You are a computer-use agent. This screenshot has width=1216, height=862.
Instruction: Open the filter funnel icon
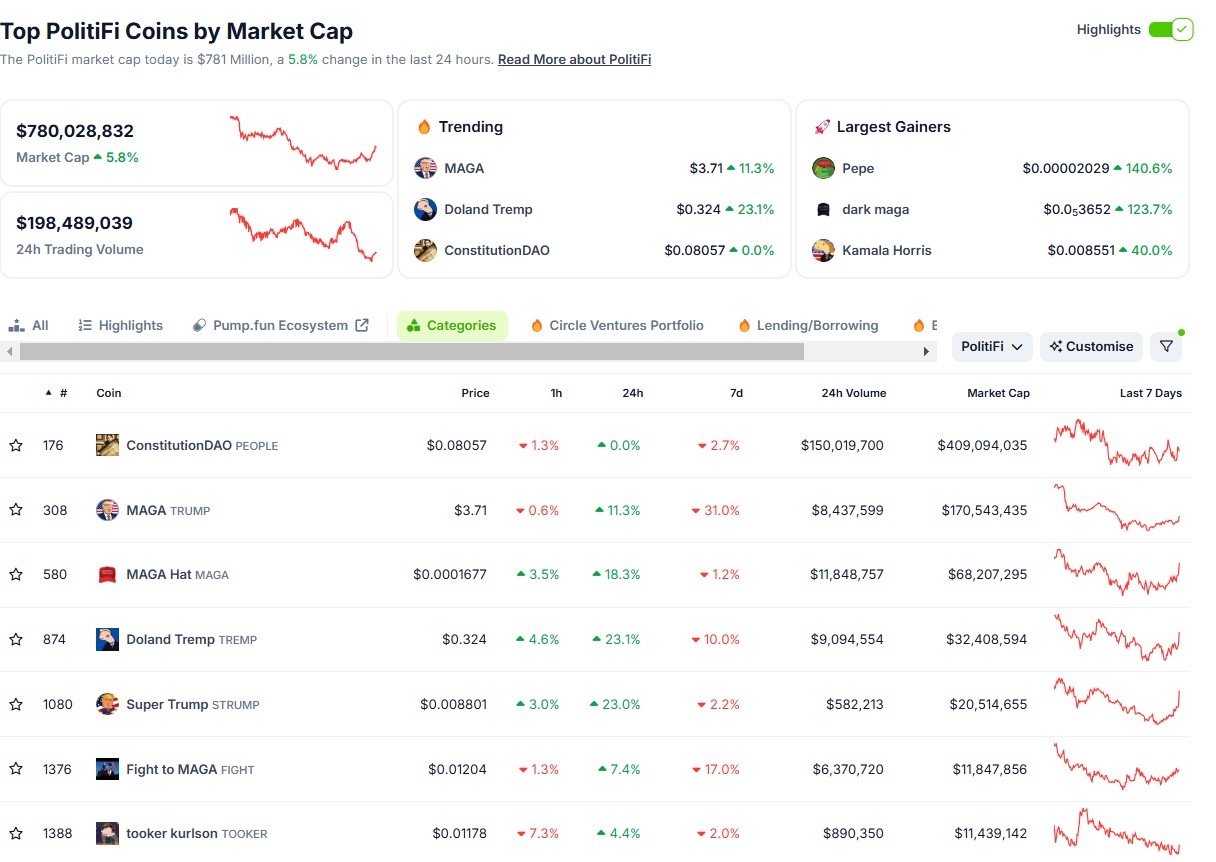pyautogui.click(x=1166, y=346)
